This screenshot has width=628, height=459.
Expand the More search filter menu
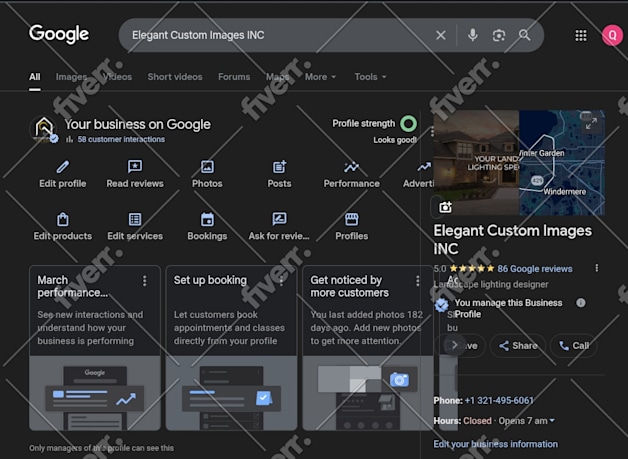[x=320, y=77]
